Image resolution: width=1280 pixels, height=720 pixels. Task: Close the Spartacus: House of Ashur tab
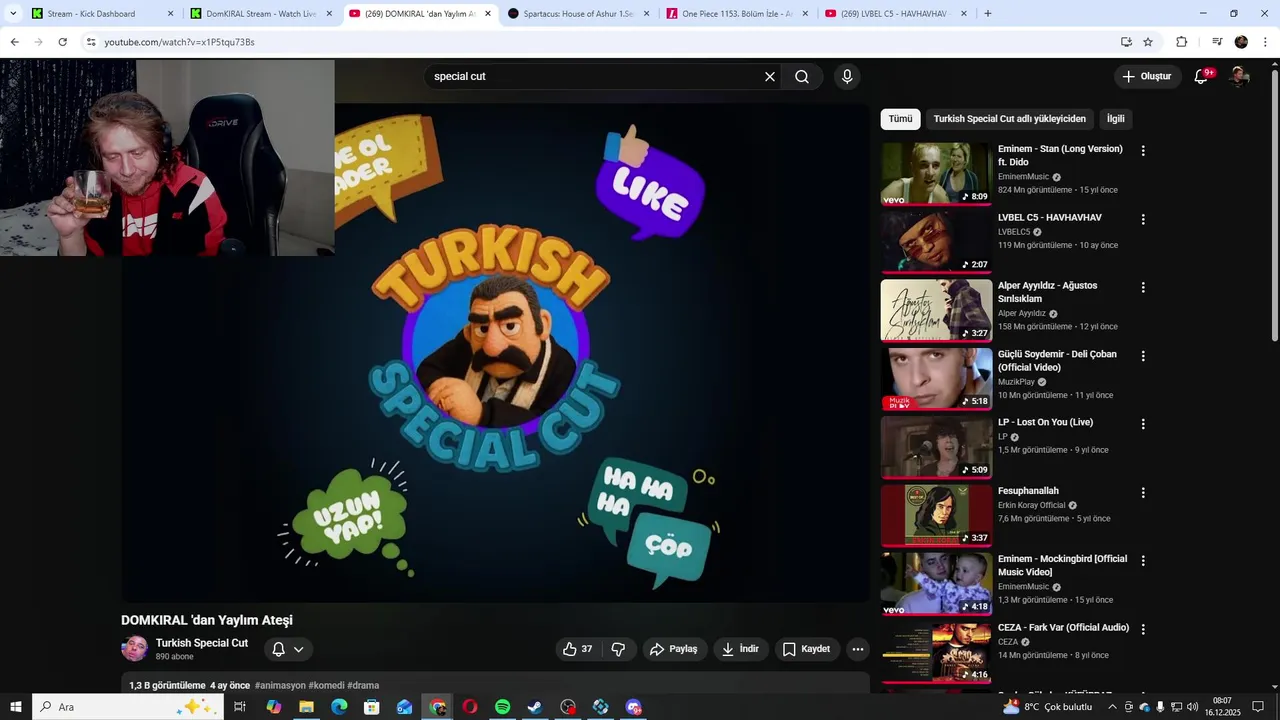pos(647,14)
